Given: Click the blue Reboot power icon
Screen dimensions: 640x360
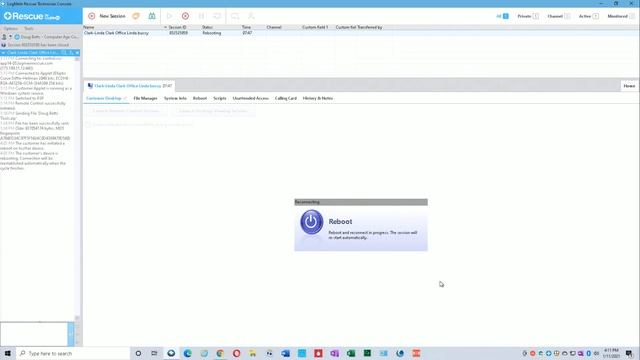Looking at the screenshot, I should tap(311, 222).
